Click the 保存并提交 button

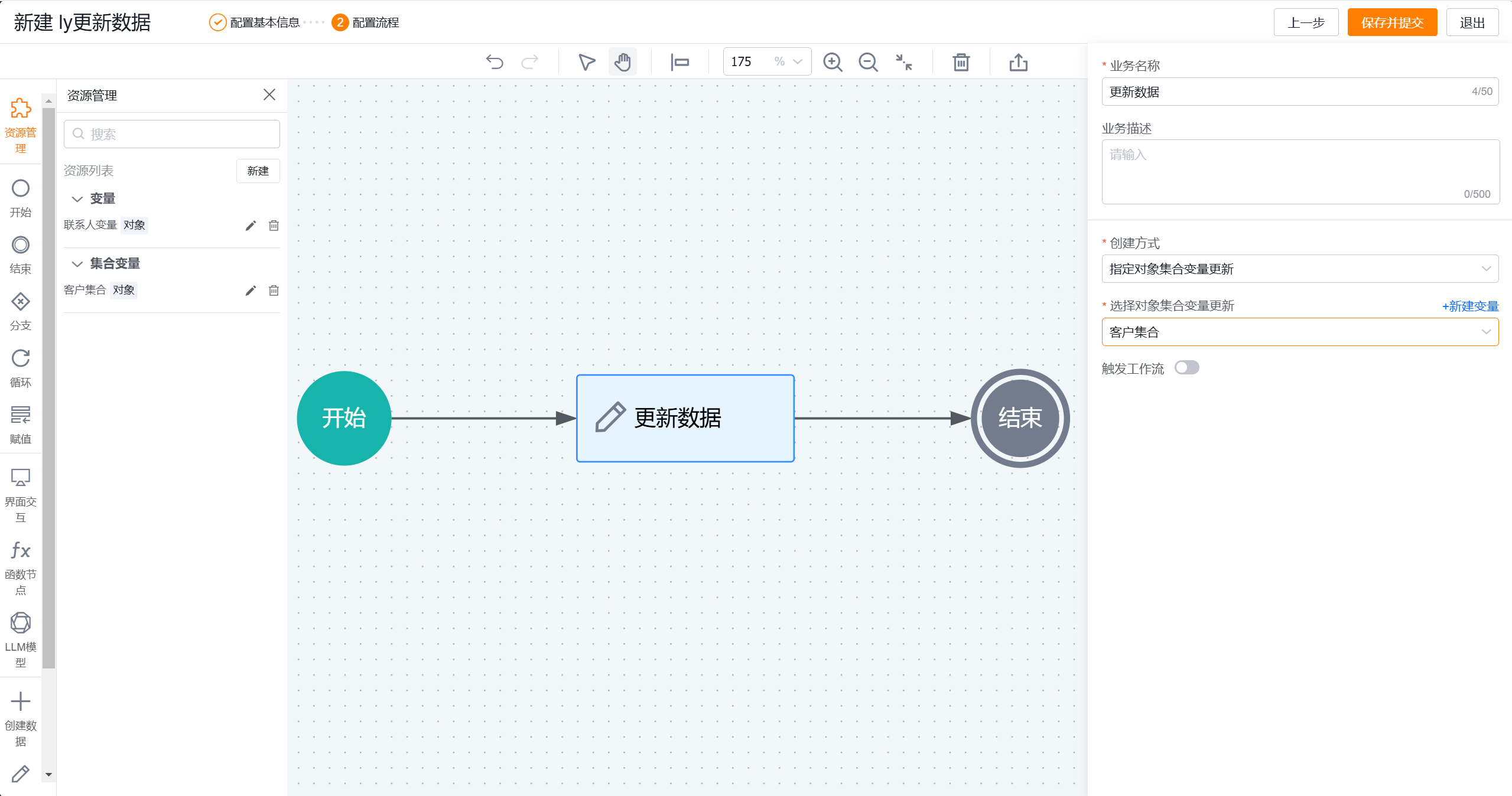coord(1391,22)
